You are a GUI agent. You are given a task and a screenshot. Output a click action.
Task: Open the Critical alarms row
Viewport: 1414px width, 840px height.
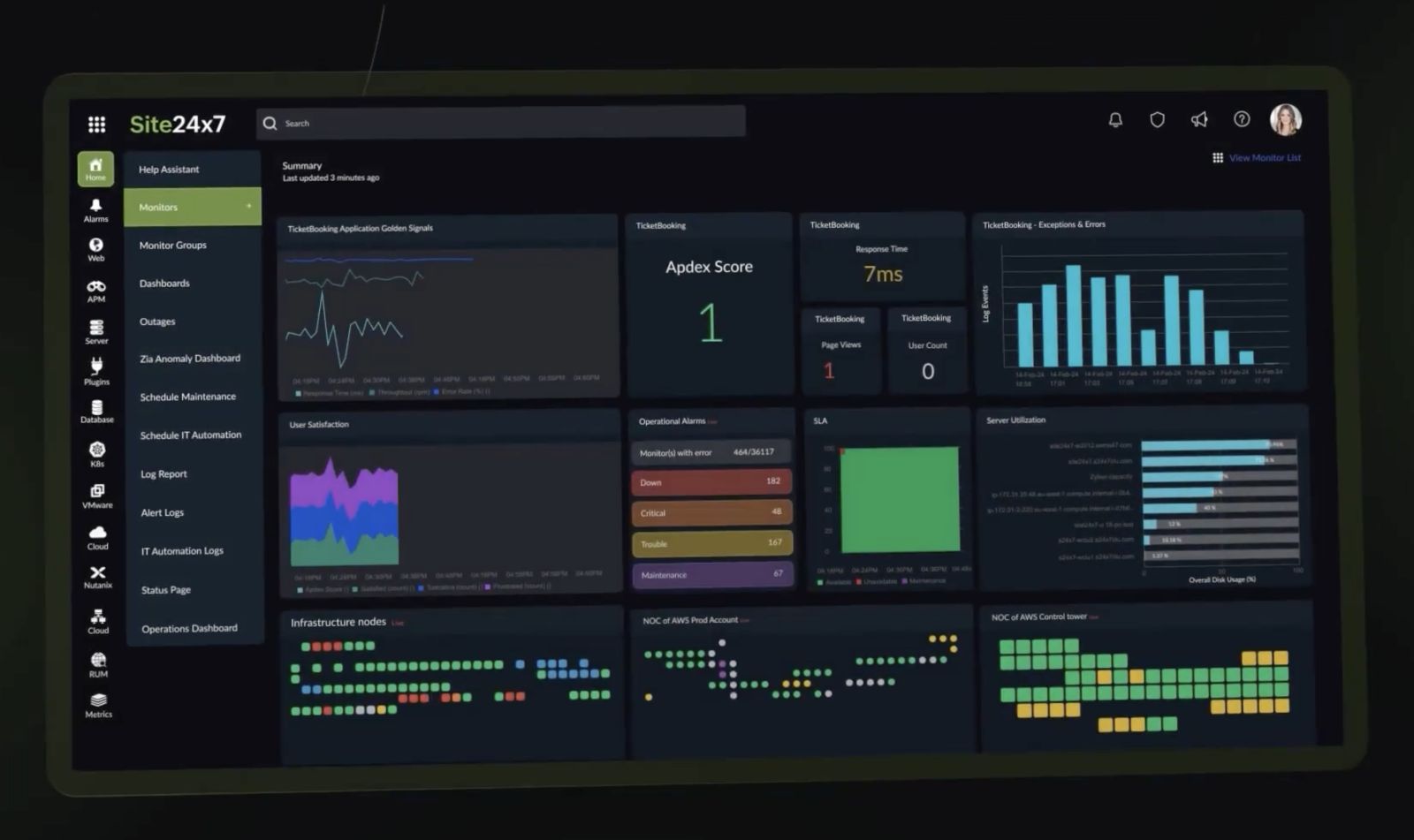tap(711, 512)
